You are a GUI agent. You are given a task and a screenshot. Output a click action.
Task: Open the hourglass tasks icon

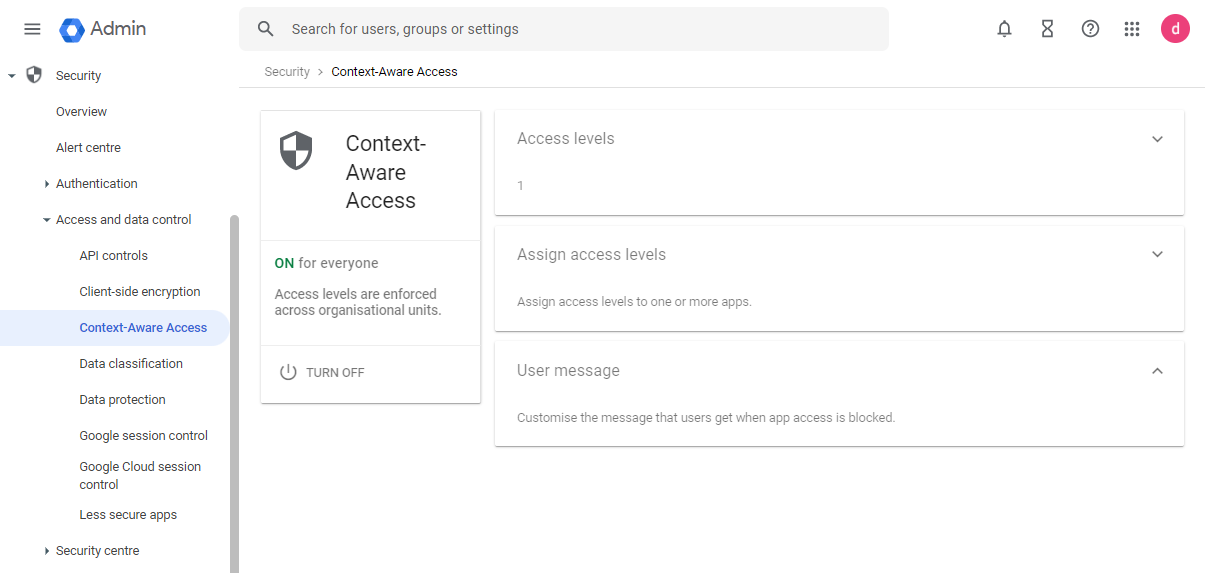[x=1047, y=29]
